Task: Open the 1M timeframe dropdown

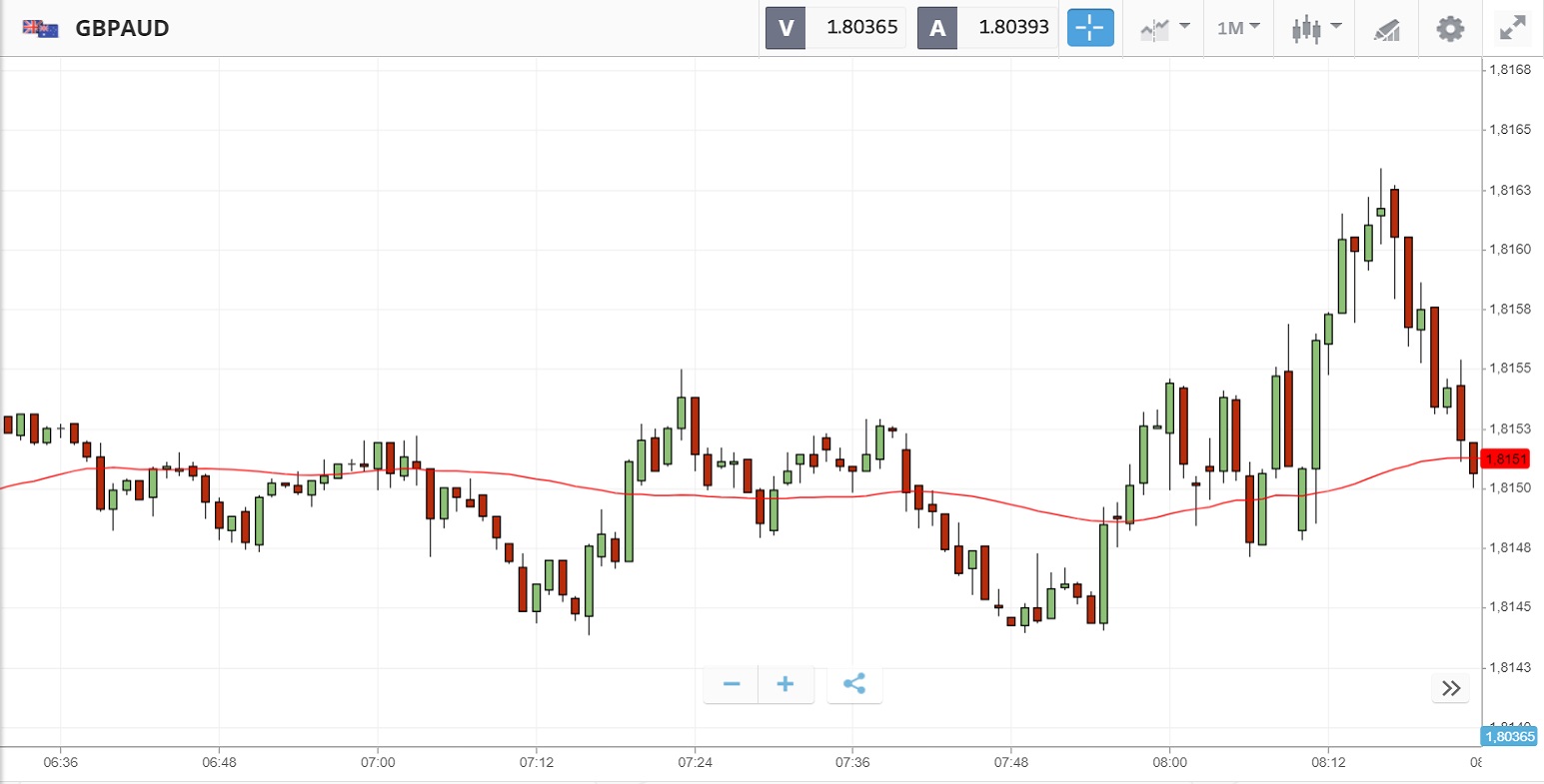Action: pos(1238,28)
